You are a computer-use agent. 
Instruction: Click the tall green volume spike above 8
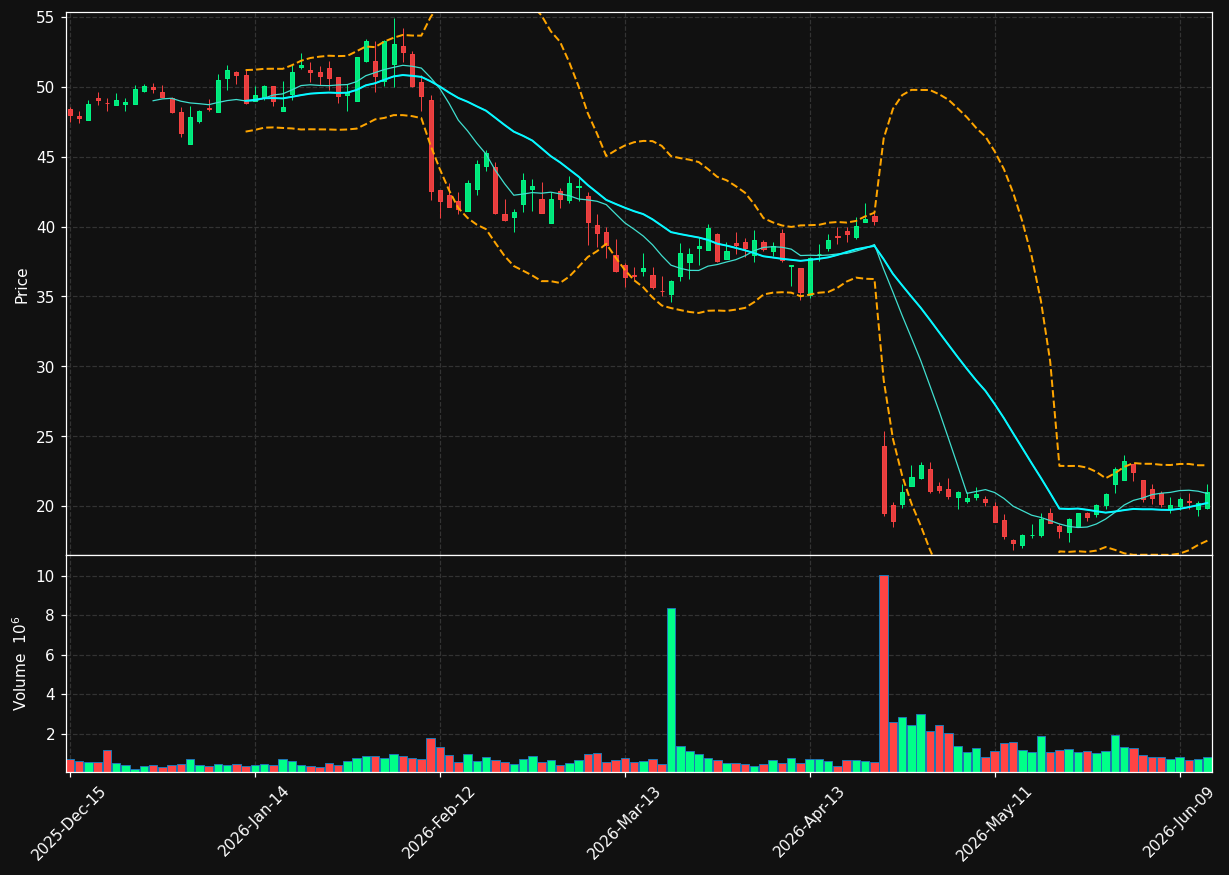[671, 690]
